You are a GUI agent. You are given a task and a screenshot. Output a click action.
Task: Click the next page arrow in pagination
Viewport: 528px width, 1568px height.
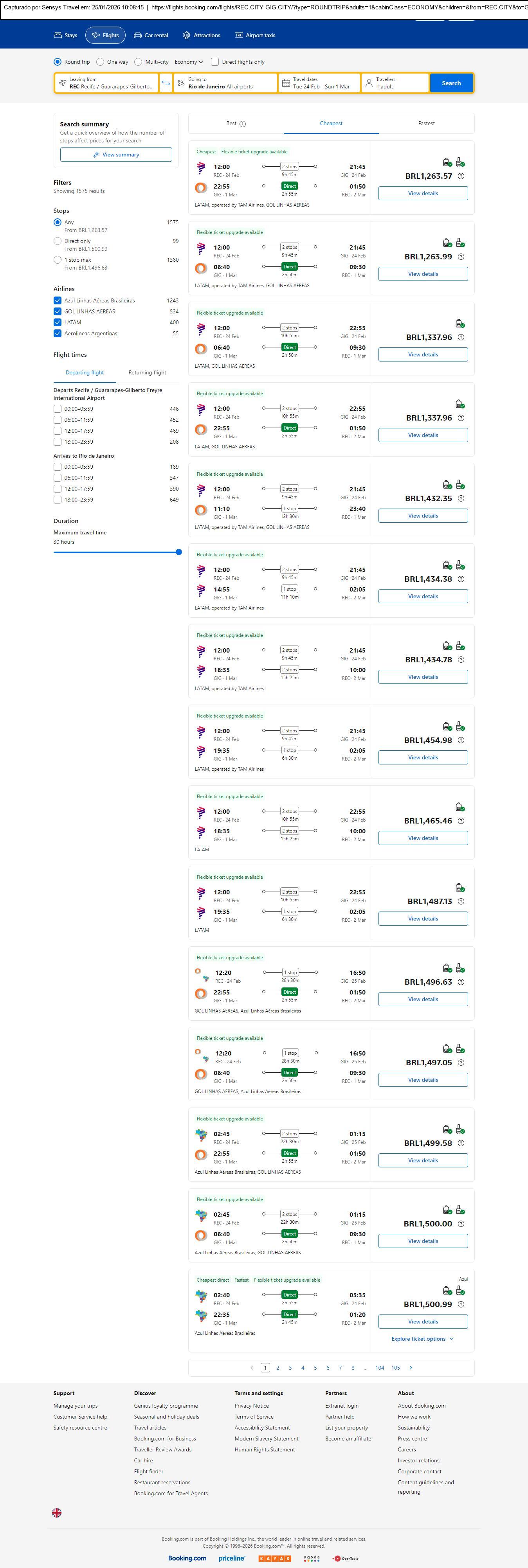[411, 1368]
